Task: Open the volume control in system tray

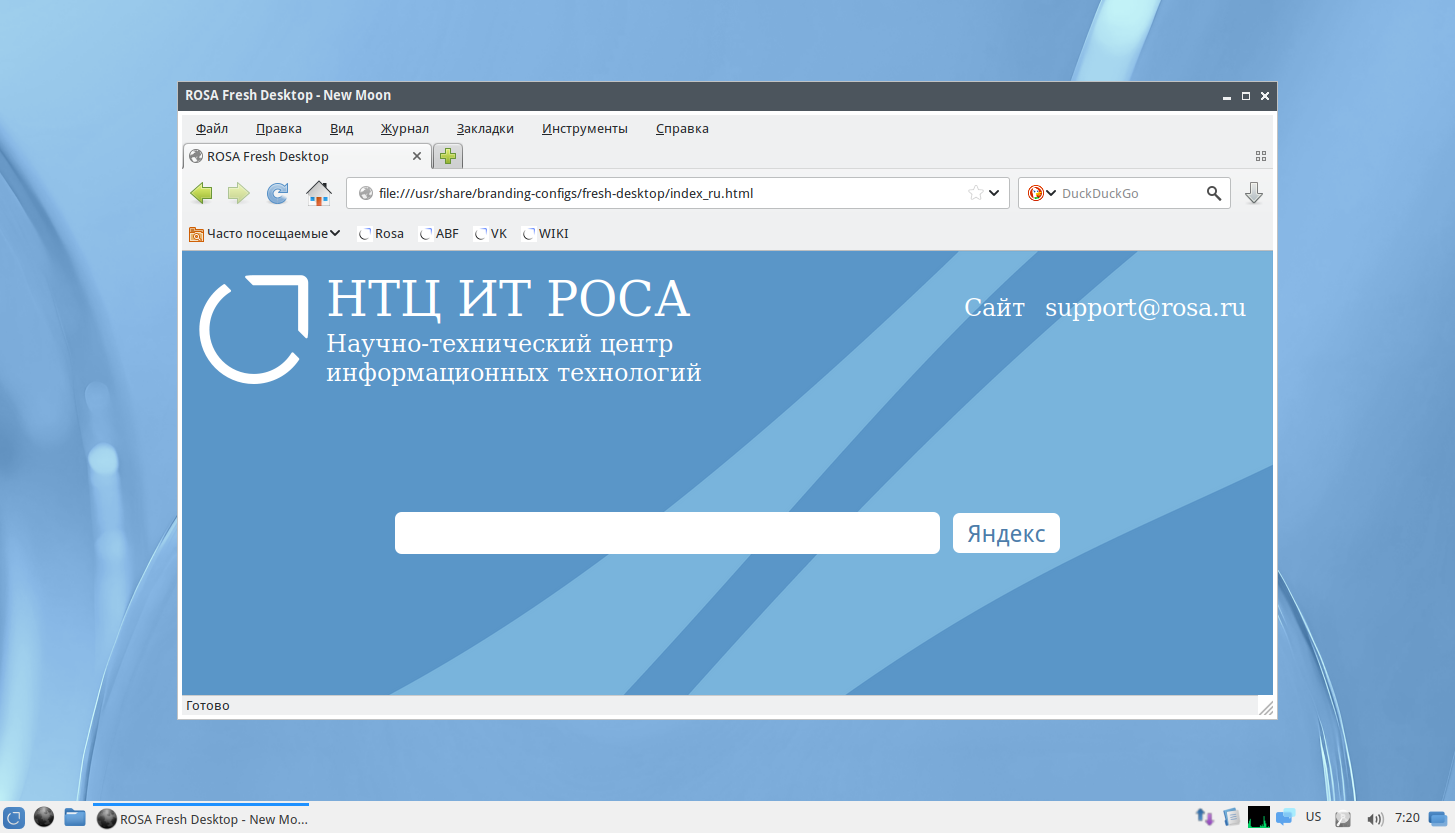Action: coord(1375,818)
